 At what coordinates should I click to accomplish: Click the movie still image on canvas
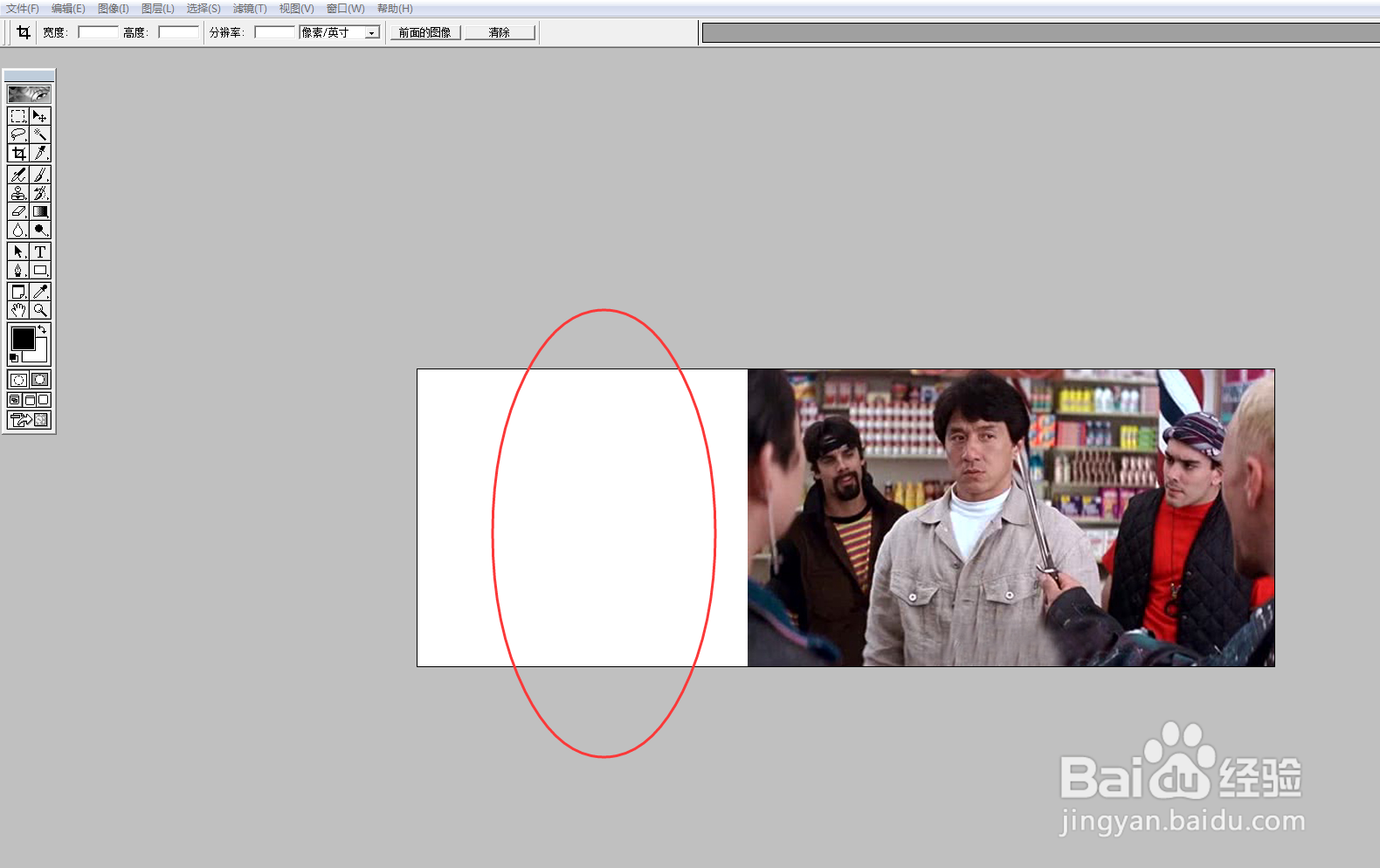(1011, 518)
